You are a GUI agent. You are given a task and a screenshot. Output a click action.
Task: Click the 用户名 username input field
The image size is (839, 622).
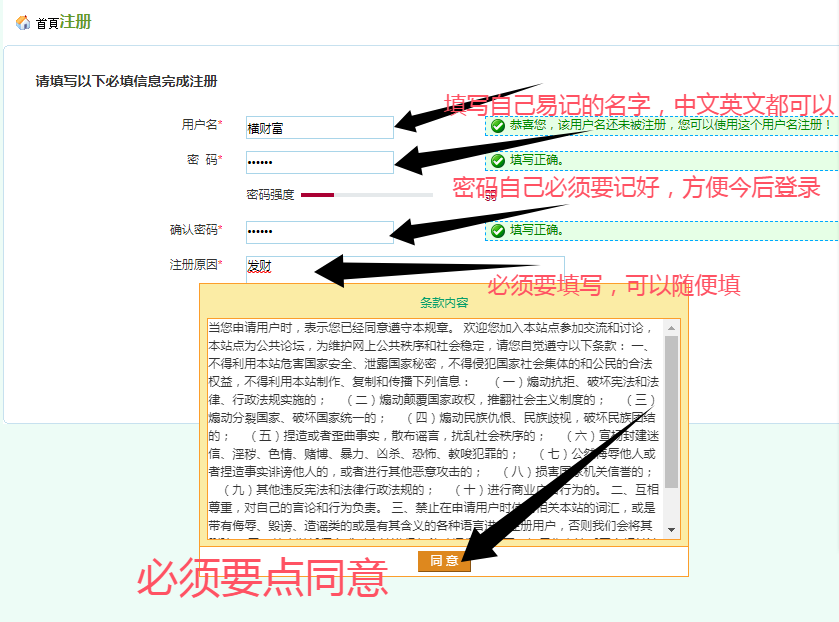point(319,128)
